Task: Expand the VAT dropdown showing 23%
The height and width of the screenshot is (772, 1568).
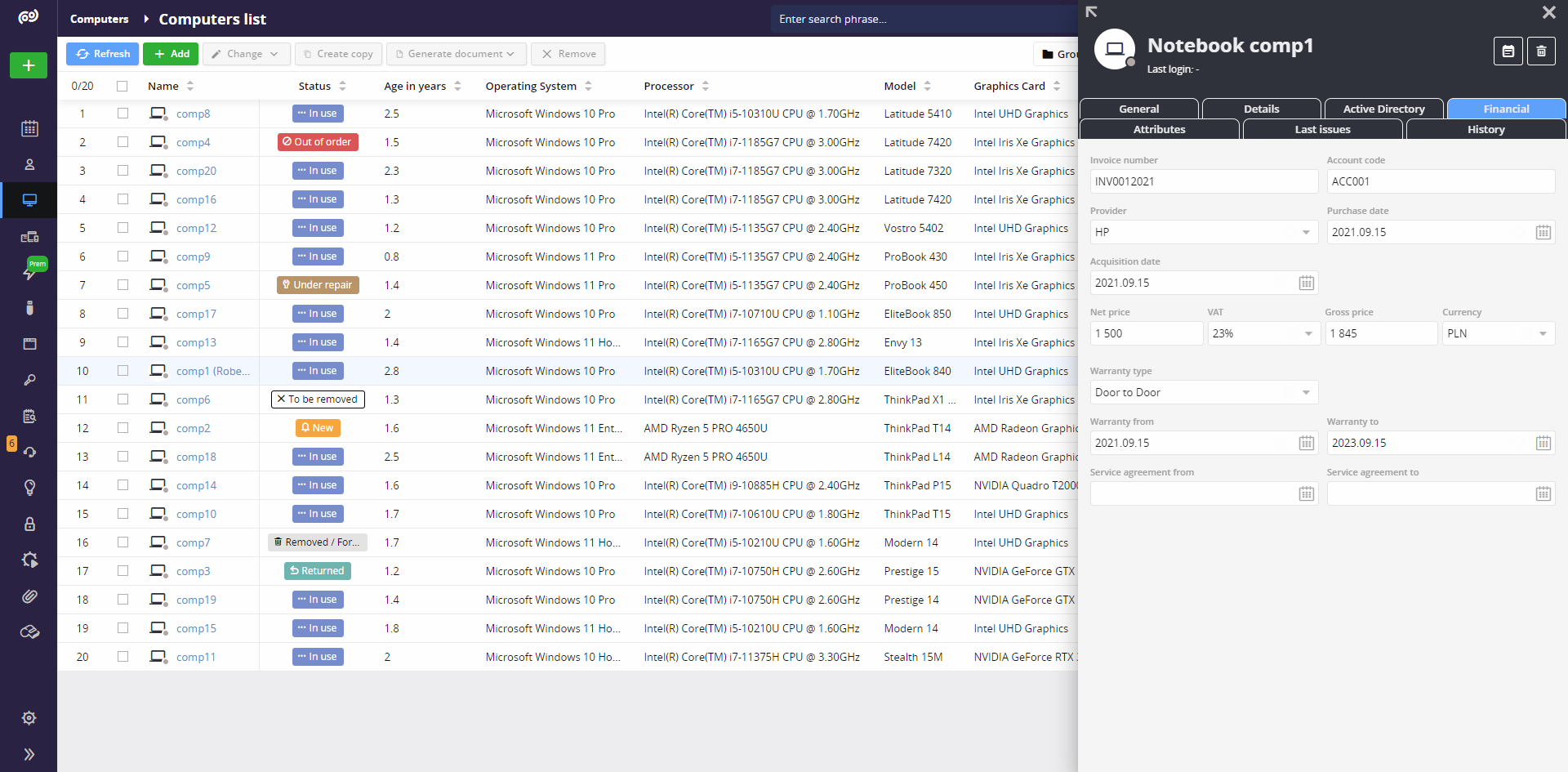Action: [x=1263, y=334]
